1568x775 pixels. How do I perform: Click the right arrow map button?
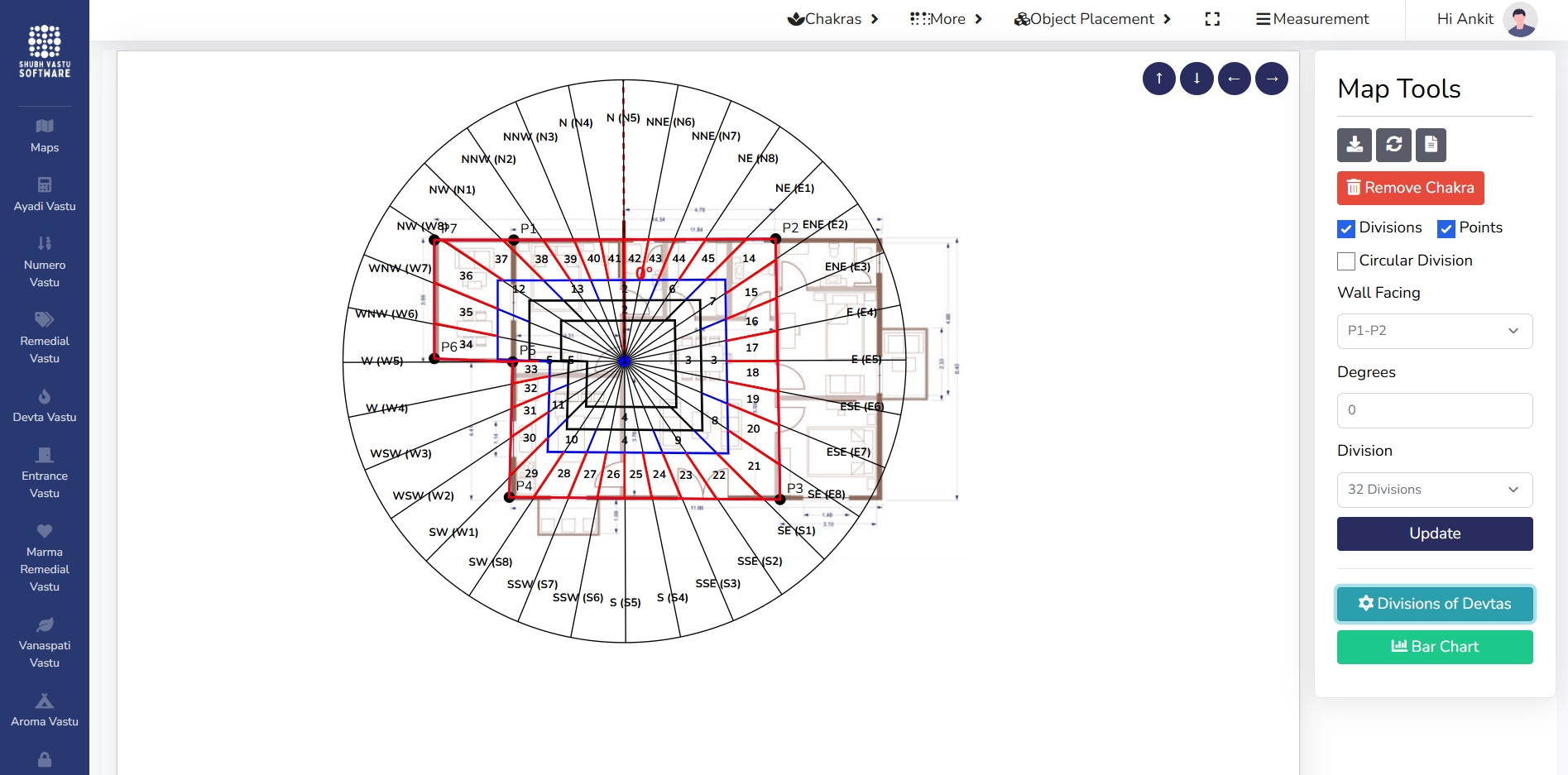pyautogui.click(x=1271, y=79)
